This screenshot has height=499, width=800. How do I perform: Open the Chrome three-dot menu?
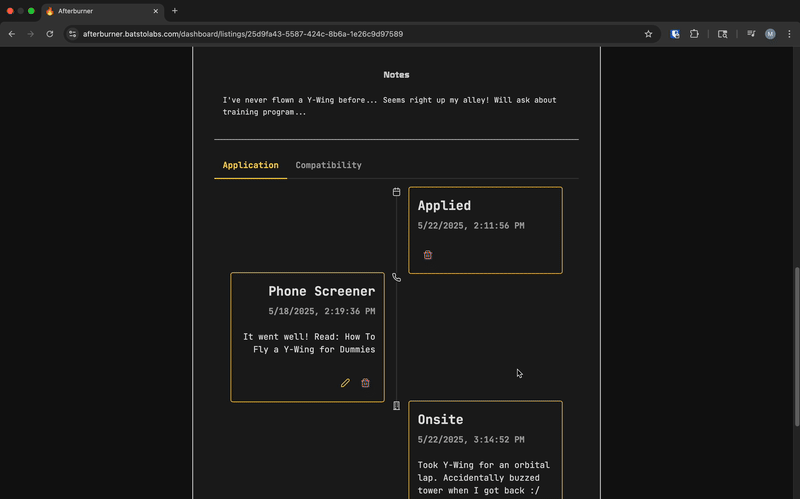(x=789, y=34)
